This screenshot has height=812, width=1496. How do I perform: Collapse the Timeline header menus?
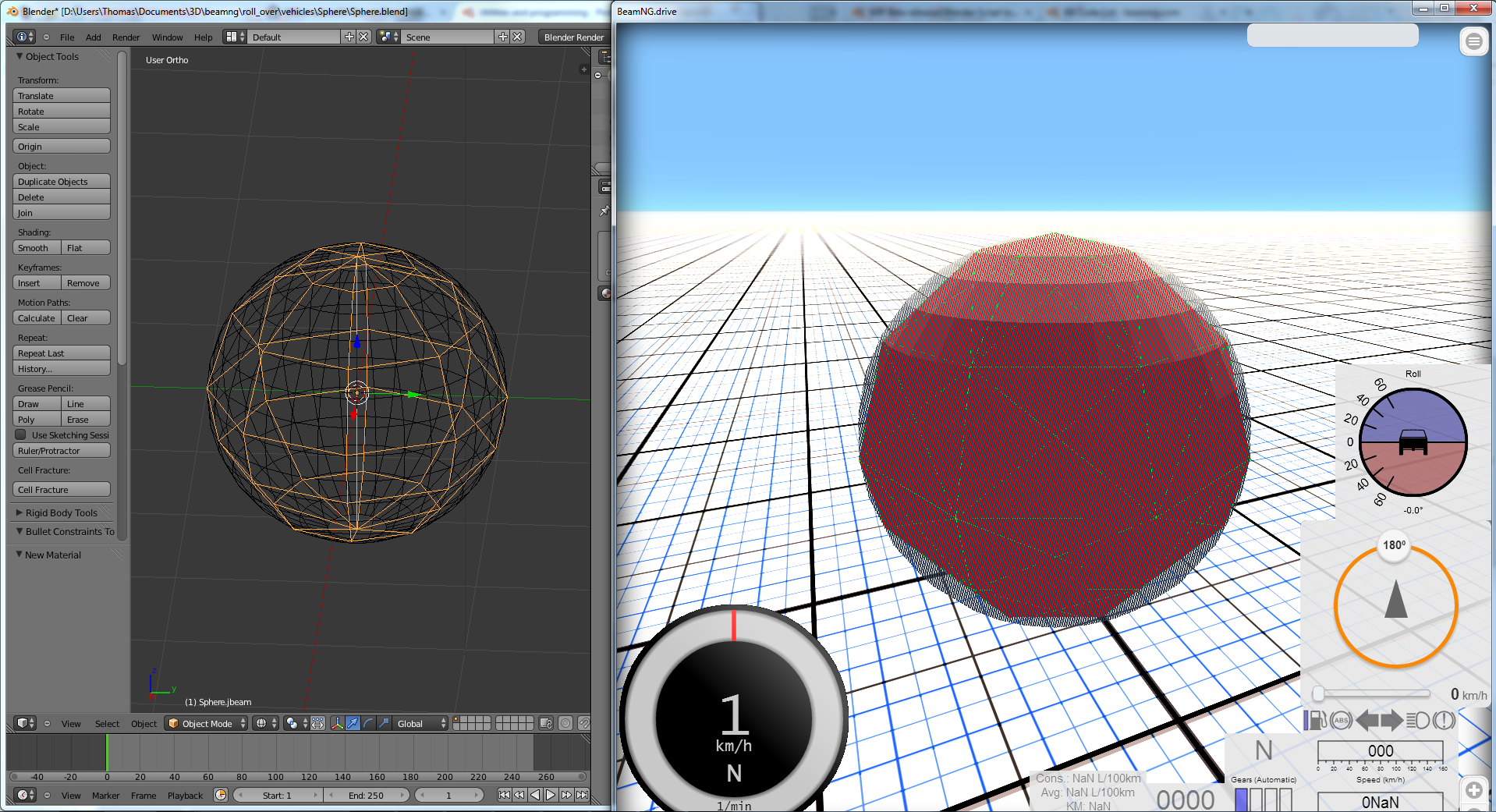pyautogui.click(x=47, y=795)
